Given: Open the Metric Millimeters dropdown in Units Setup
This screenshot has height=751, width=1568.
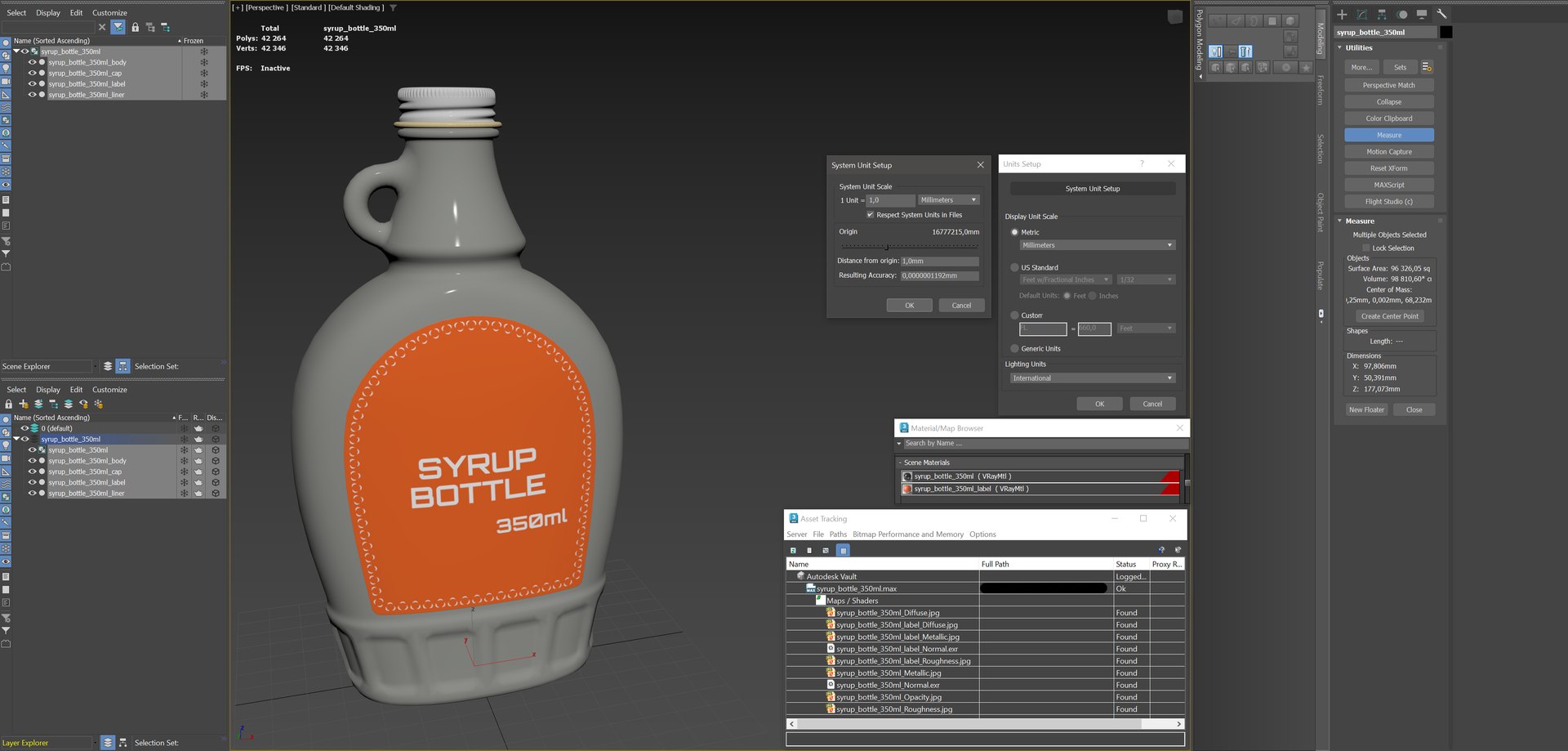Looking at the screenshot, I should [x=1097, y=245].
